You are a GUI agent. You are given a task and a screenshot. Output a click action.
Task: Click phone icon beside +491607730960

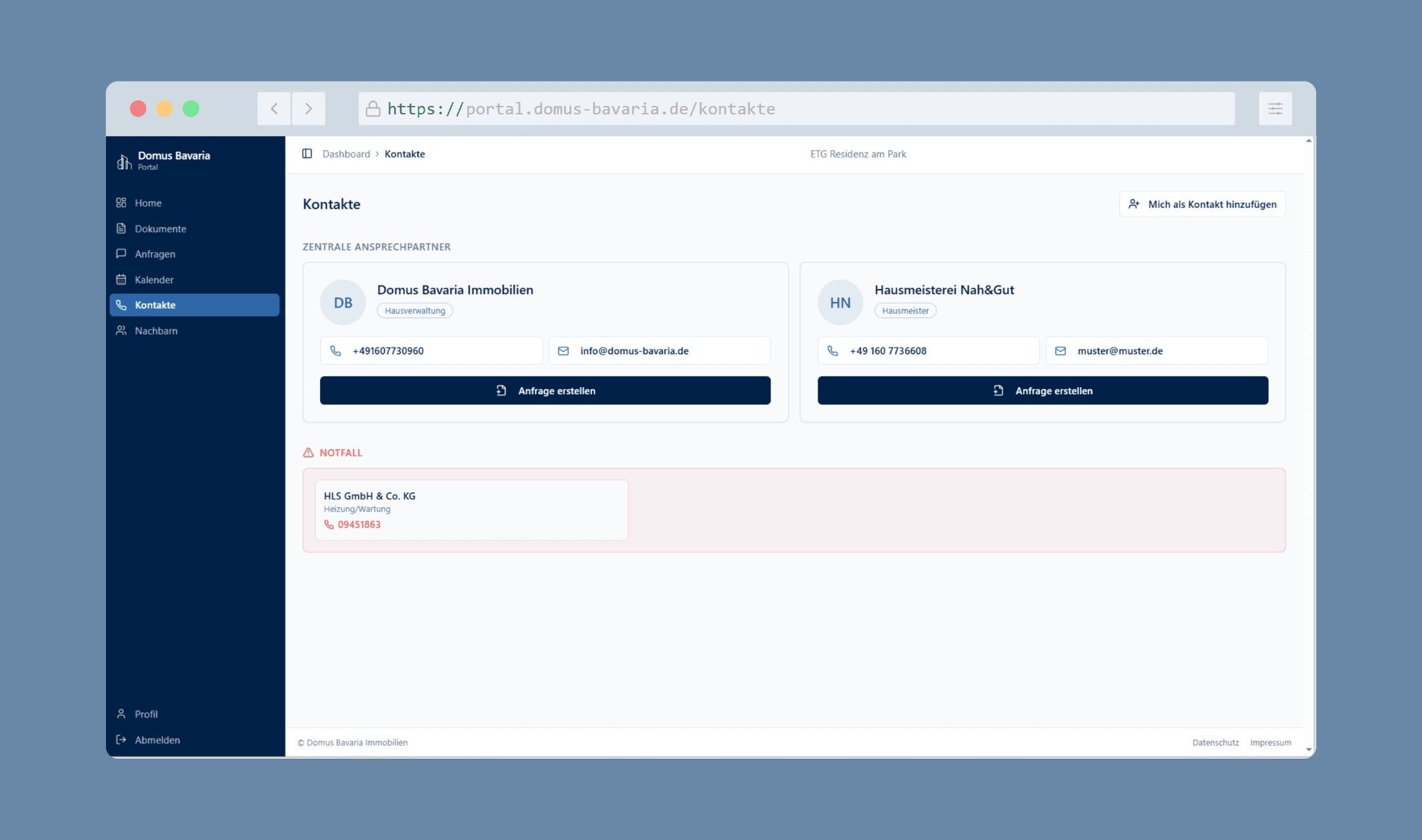(335, 351)
